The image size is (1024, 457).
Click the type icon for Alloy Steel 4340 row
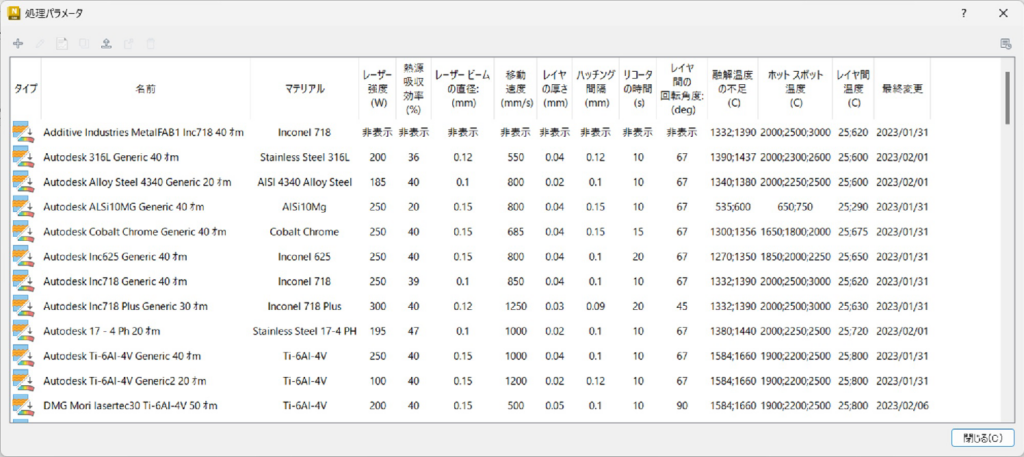24,182
